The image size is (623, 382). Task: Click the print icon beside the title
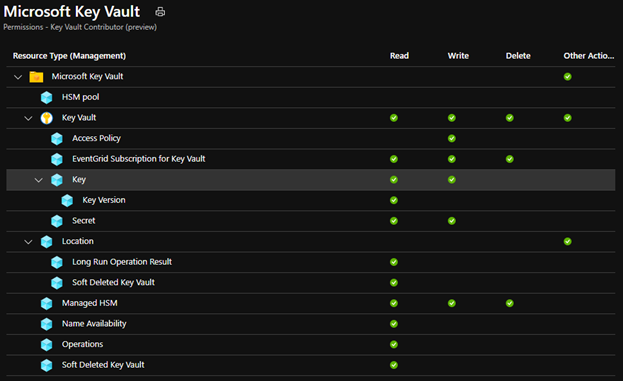pos(160,12)
